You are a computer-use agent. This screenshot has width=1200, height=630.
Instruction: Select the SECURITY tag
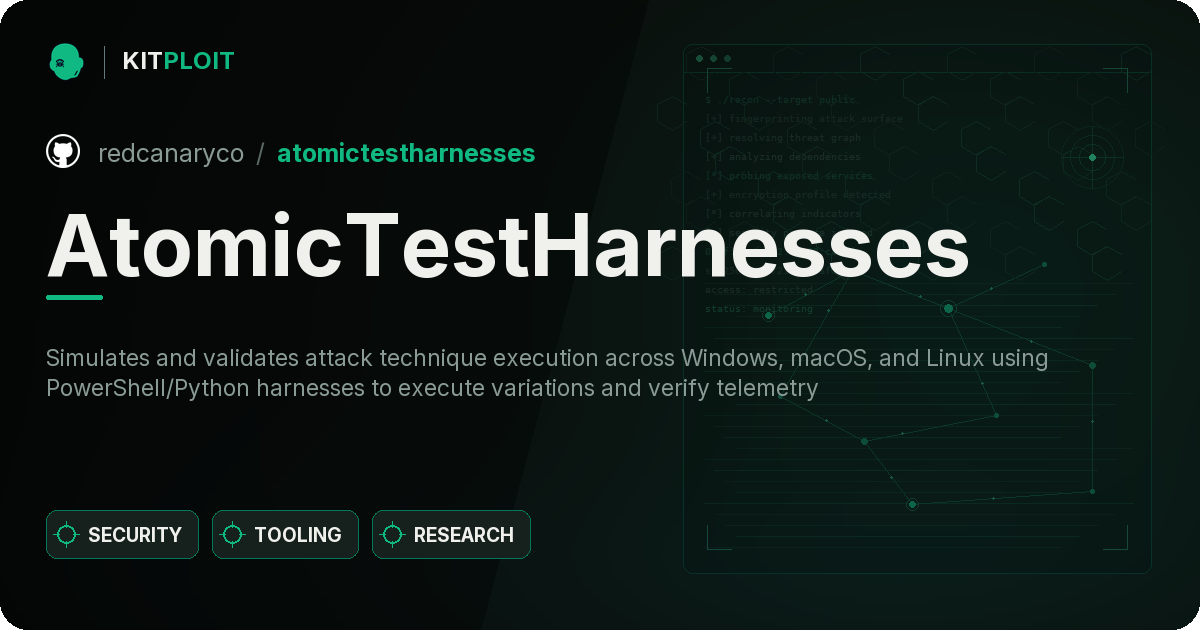122,535
